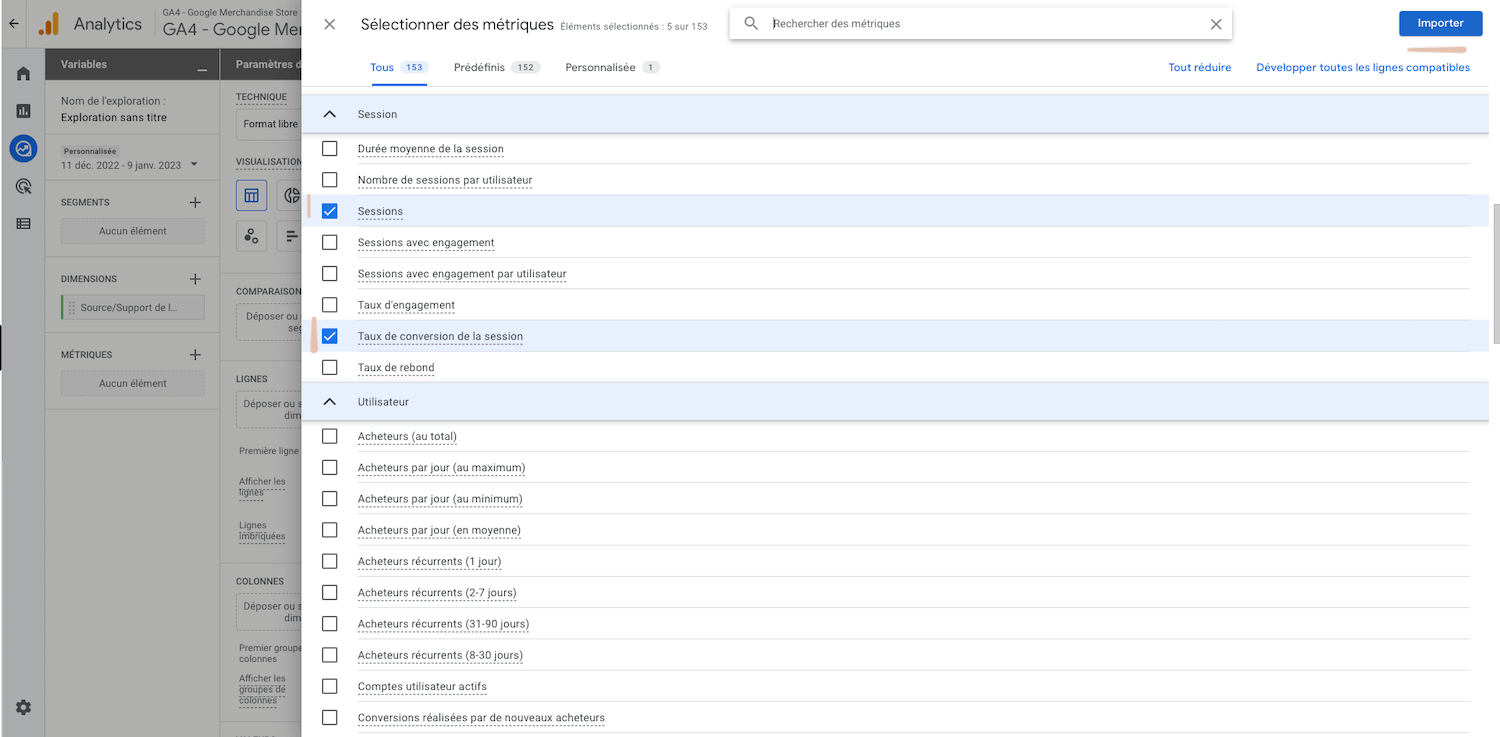Click the Advertising icon in the sidebar
The image size is (1500, 737).
click(23, 186)
